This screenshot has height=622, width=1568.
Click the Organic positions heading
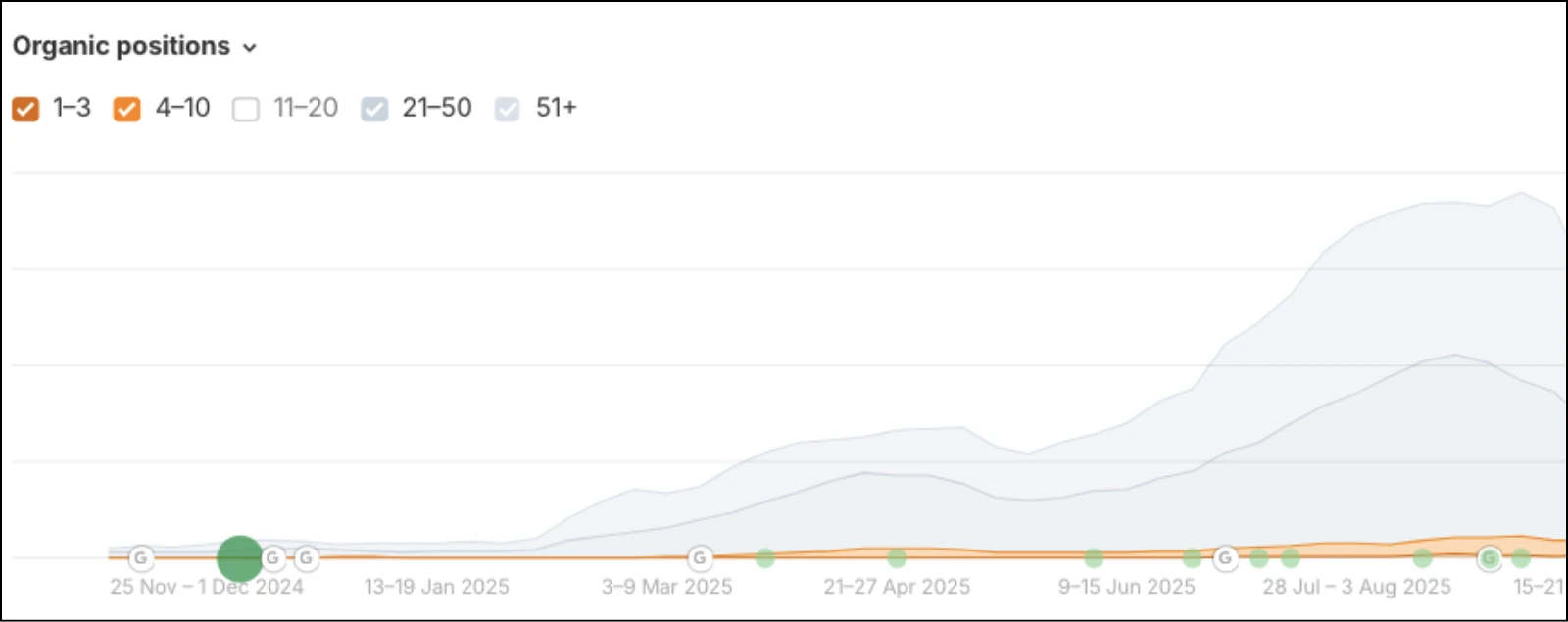tap(121, 45)
